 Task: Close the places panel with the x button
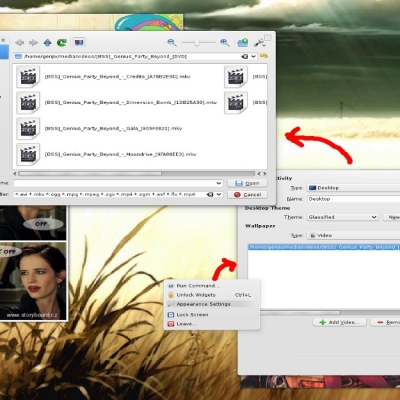[x=3, y=40]
